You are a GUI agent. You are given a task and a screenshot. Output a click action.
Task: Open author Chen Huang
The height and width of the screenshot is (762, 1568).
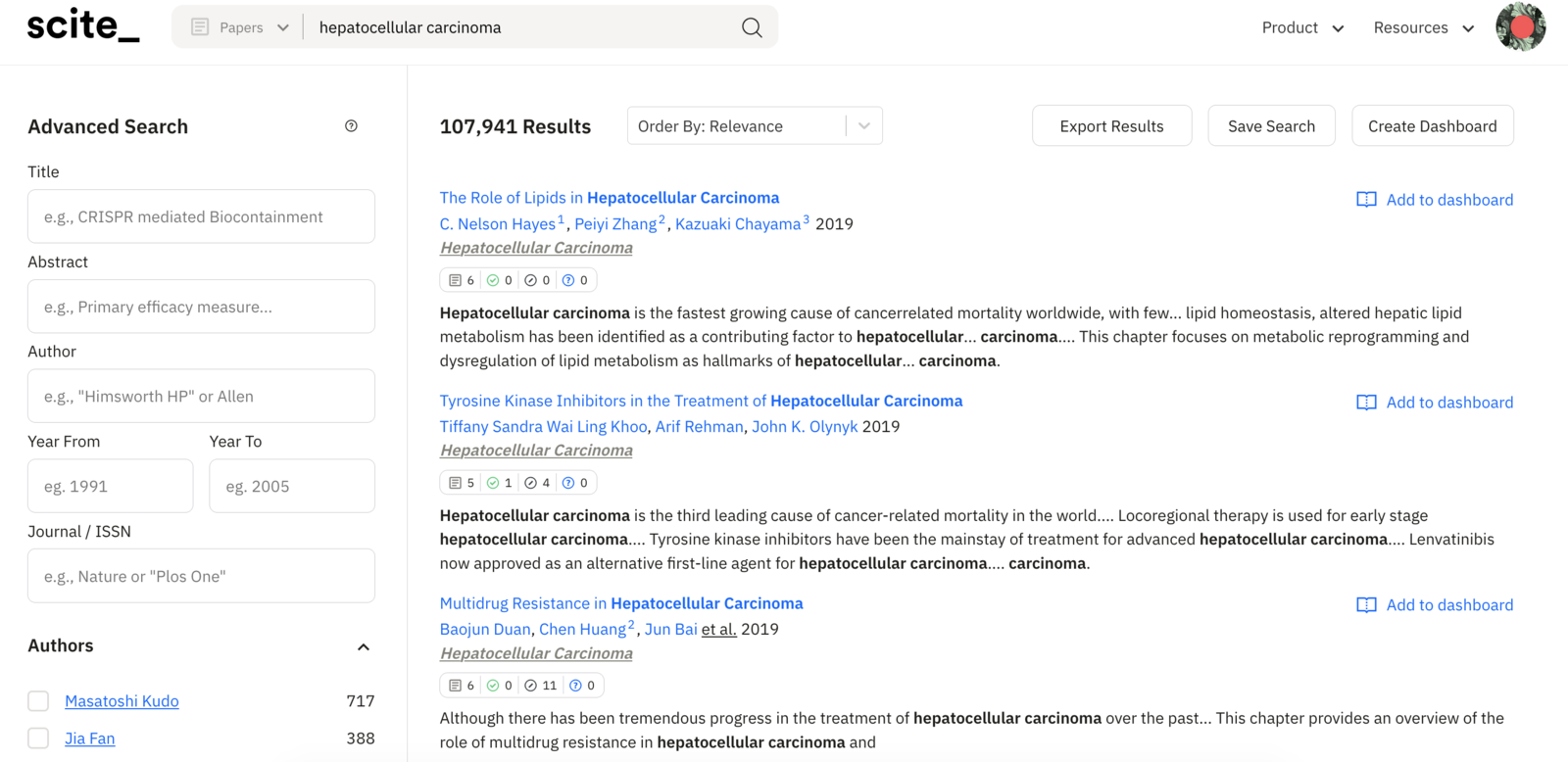582,630
